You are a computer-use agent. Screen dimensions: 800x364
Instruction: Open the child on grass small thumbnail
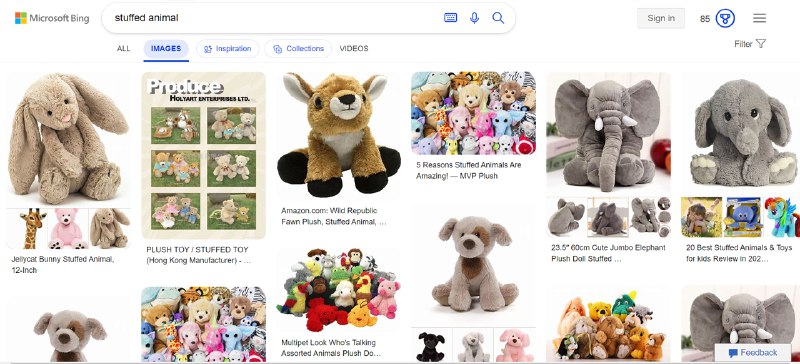click(x=701, y=217)
